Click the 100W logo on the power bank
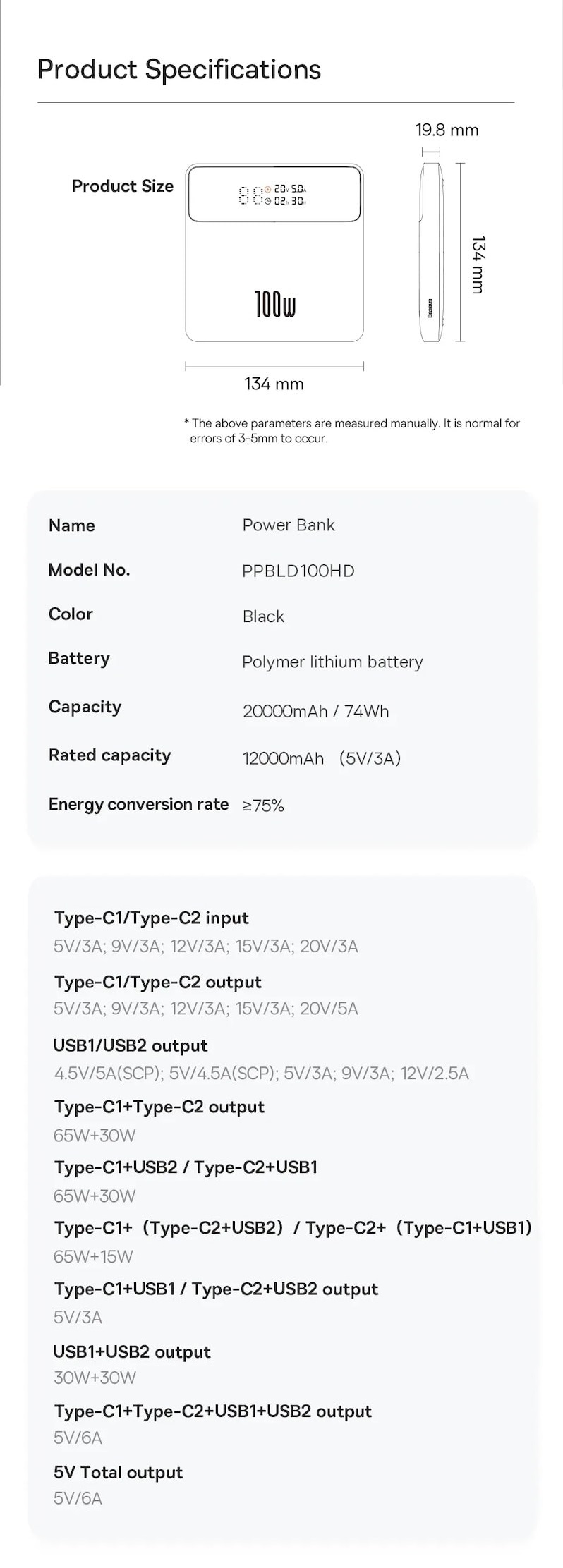The width and height of the screenshot is (563, 1568). tap(275, 304)
